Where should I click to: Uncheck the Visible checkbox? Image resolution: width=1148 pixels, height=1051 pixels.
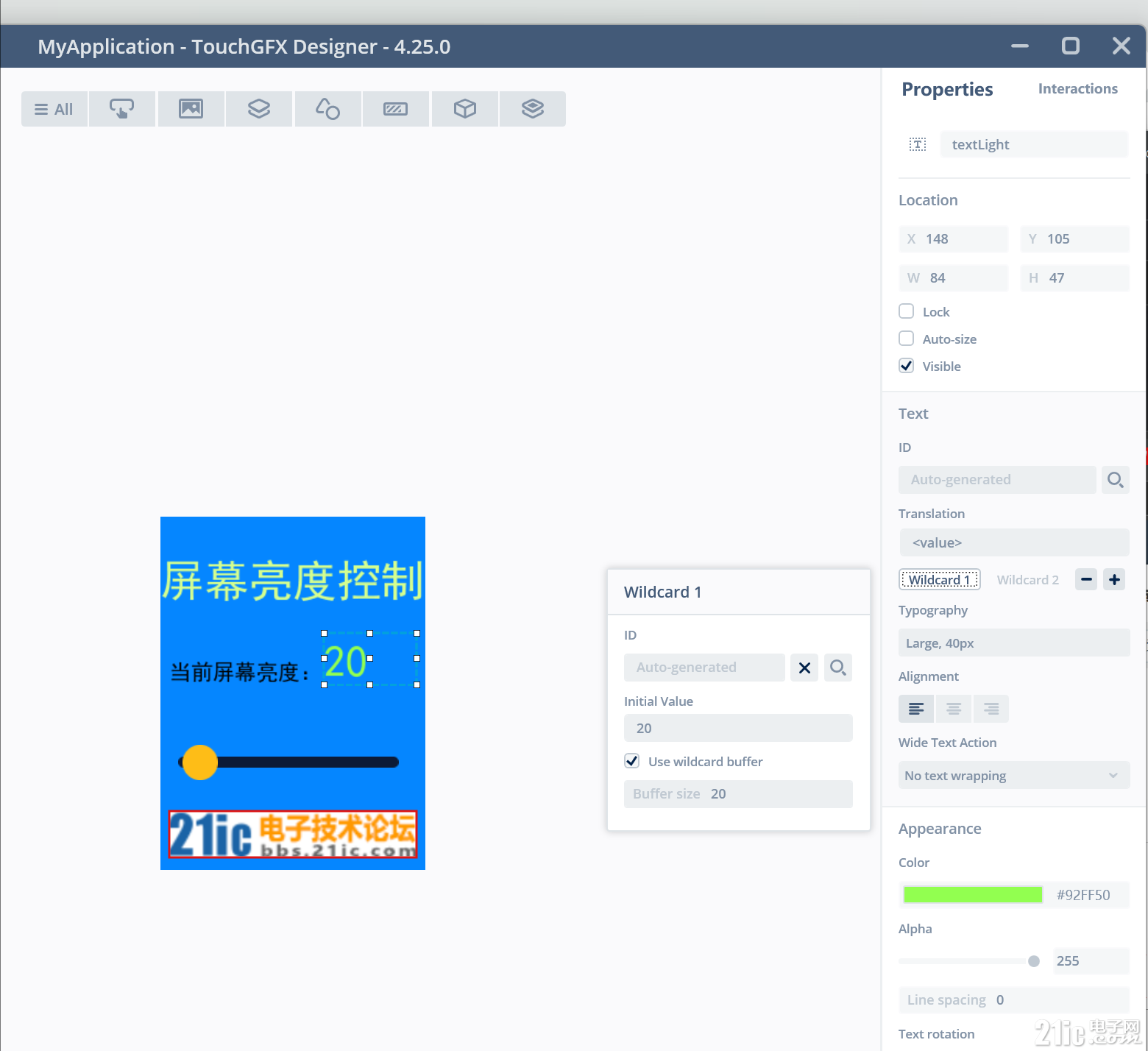907,366
